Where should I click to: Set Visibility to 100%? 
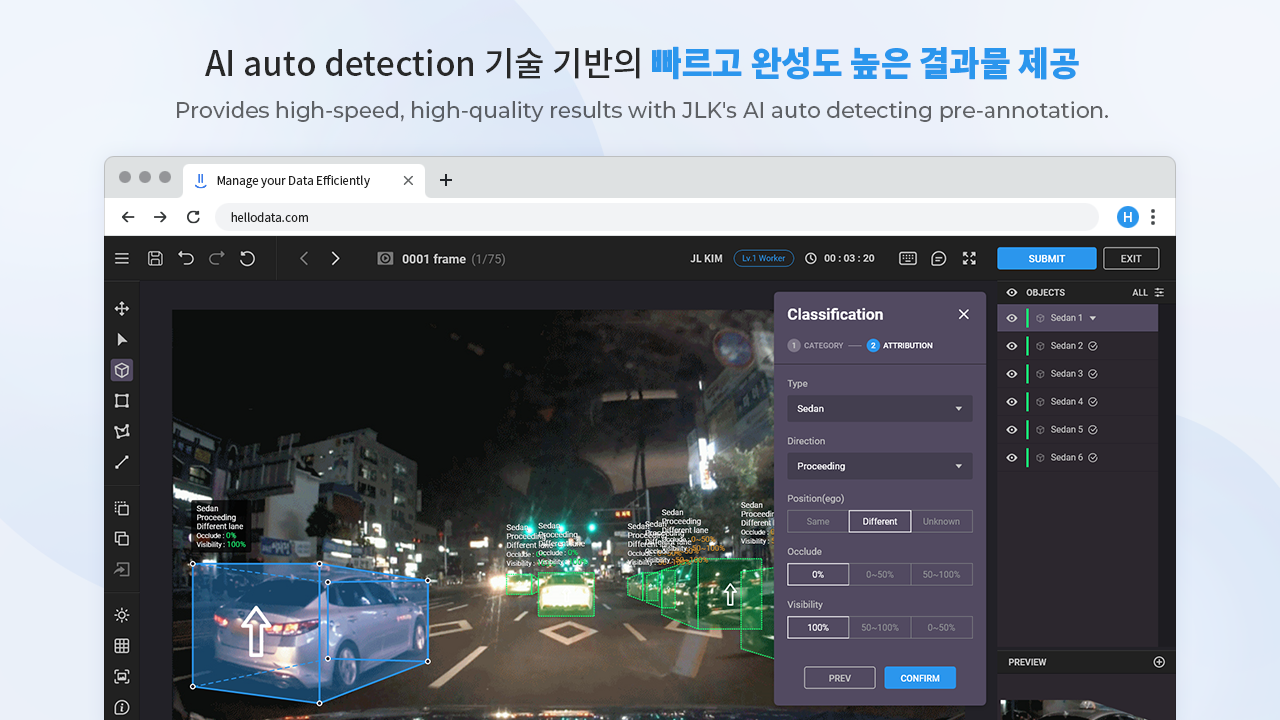[x=818, y=627]
